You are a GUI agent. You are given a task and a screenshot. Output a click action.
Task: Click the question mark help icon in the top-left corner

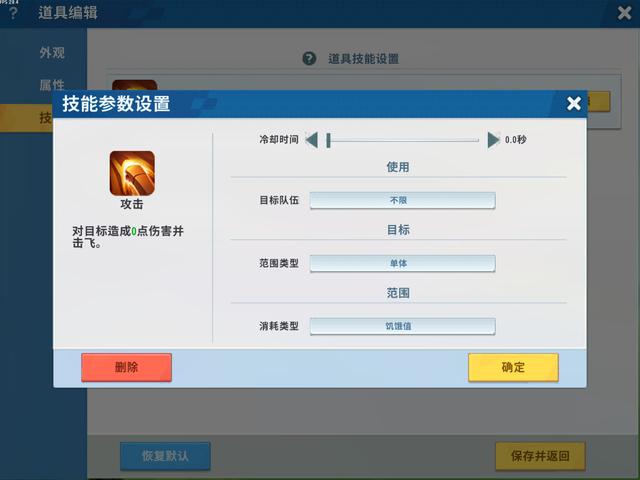coord(13,14)
